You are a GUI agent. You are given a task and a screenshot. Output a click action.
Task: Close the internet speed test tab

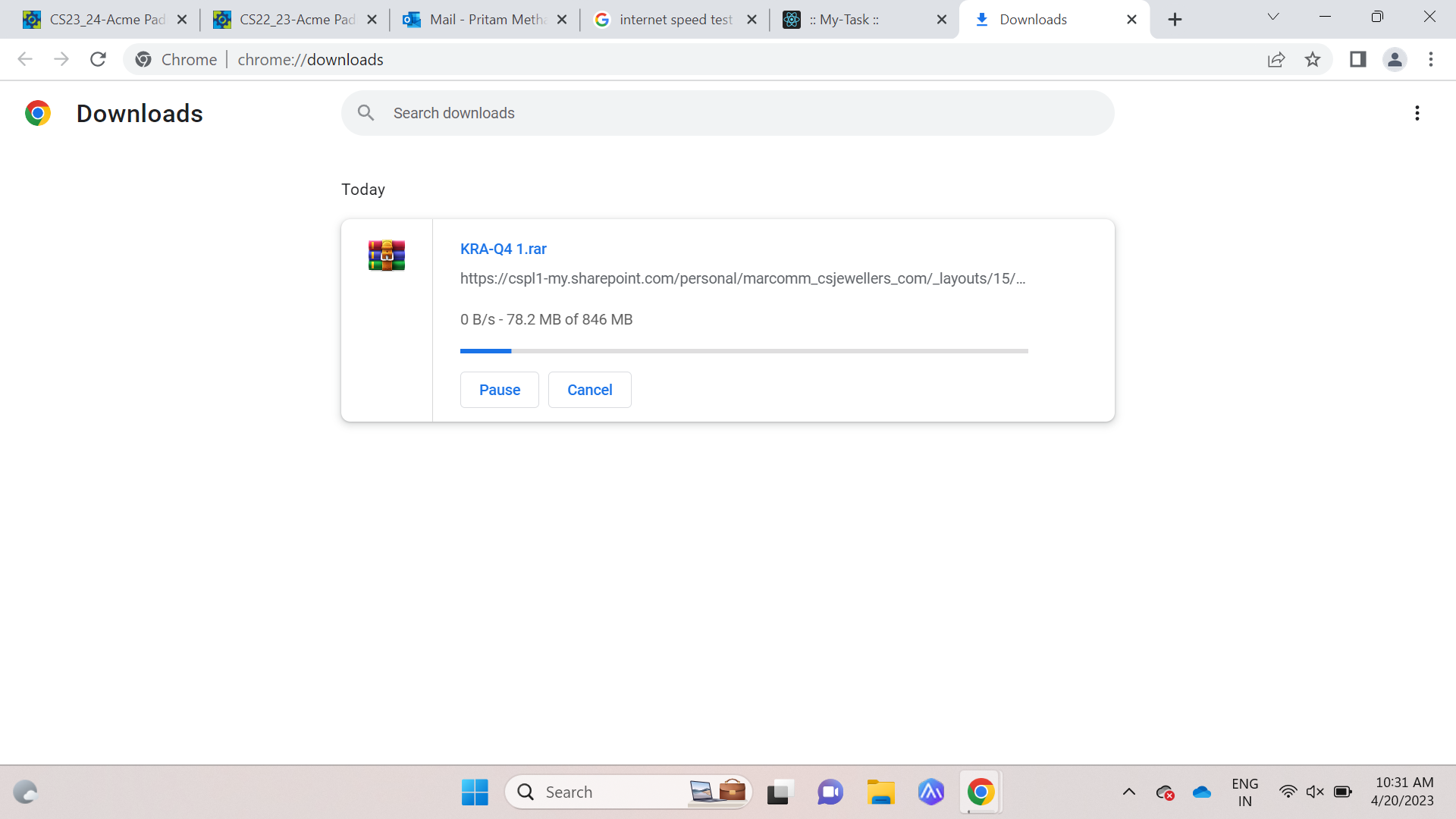[x=752, y=20]
